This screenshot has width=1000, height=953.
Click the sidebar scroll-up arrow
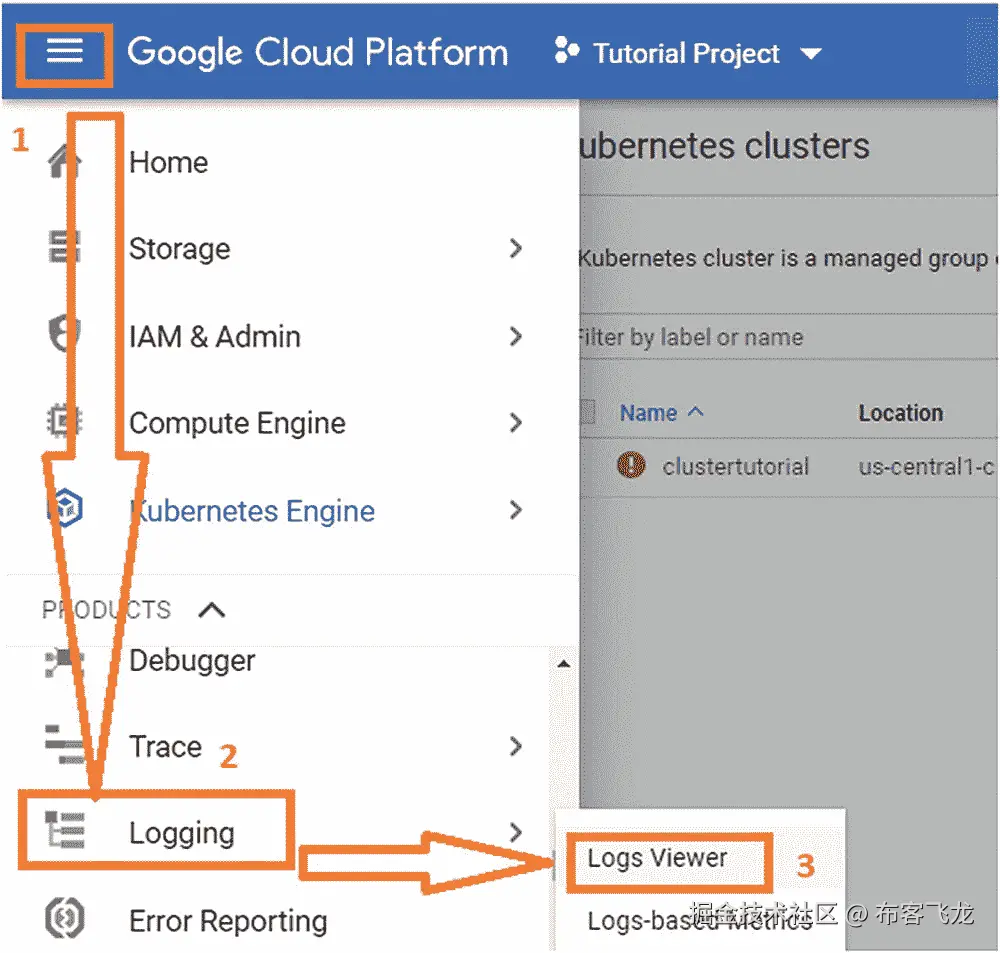(x=563, y=664)
